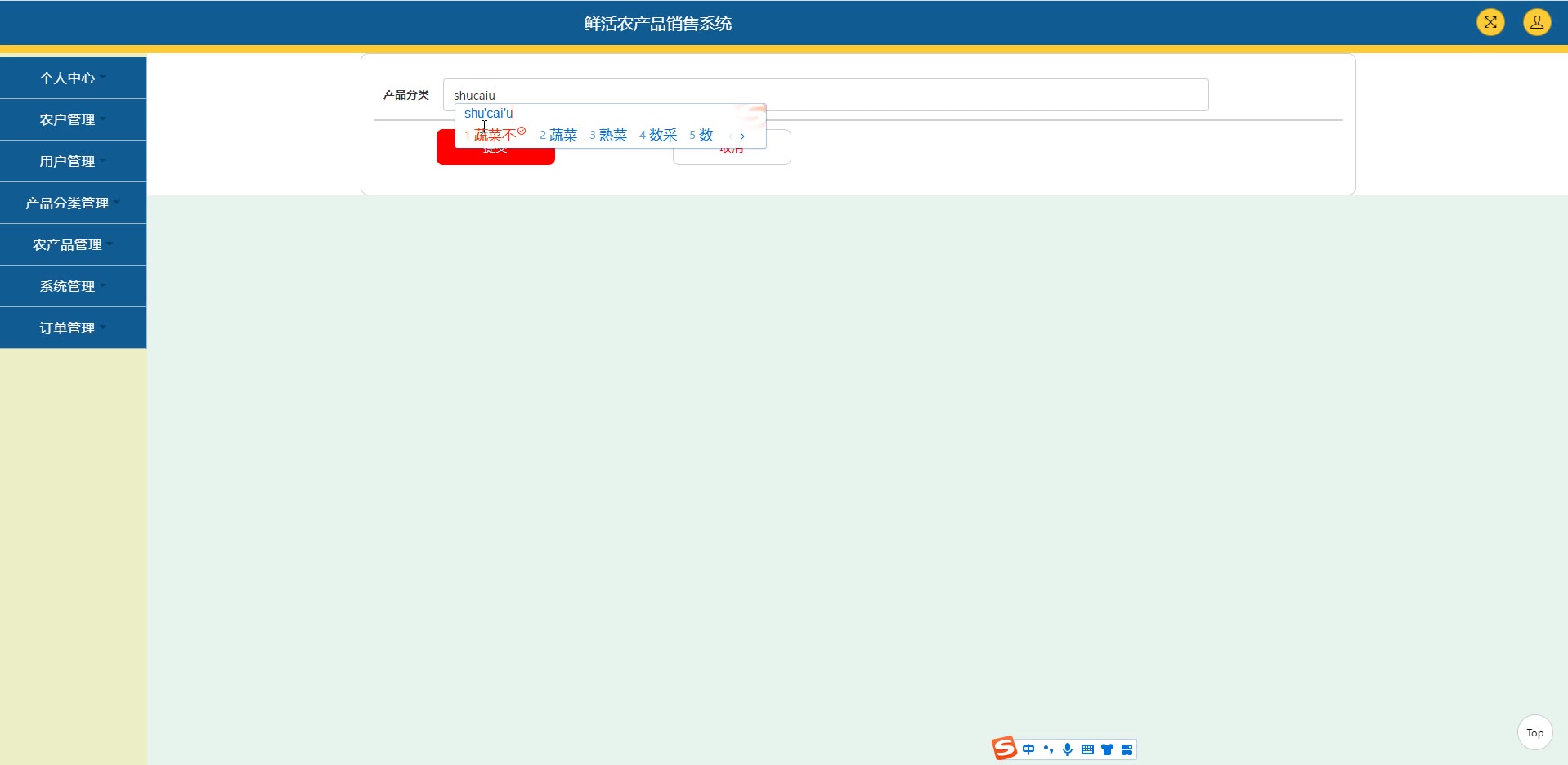The width and height of the screenshot is (1568, 765).
Task: Click the 鲜活农产品销售系统 header title
Action: pos(658,24)
